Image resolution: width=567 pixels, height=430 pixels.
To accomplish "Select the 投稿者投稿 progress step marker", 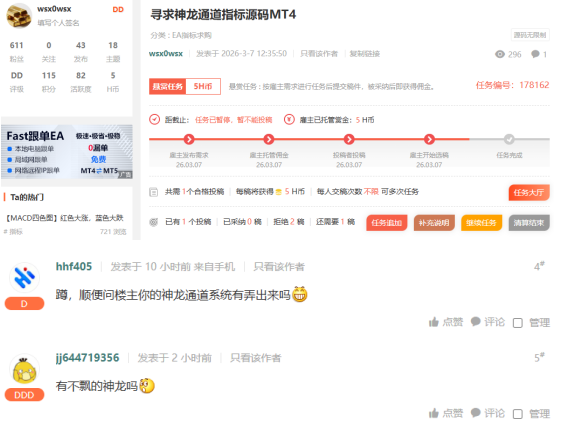I will coord(349,139).
